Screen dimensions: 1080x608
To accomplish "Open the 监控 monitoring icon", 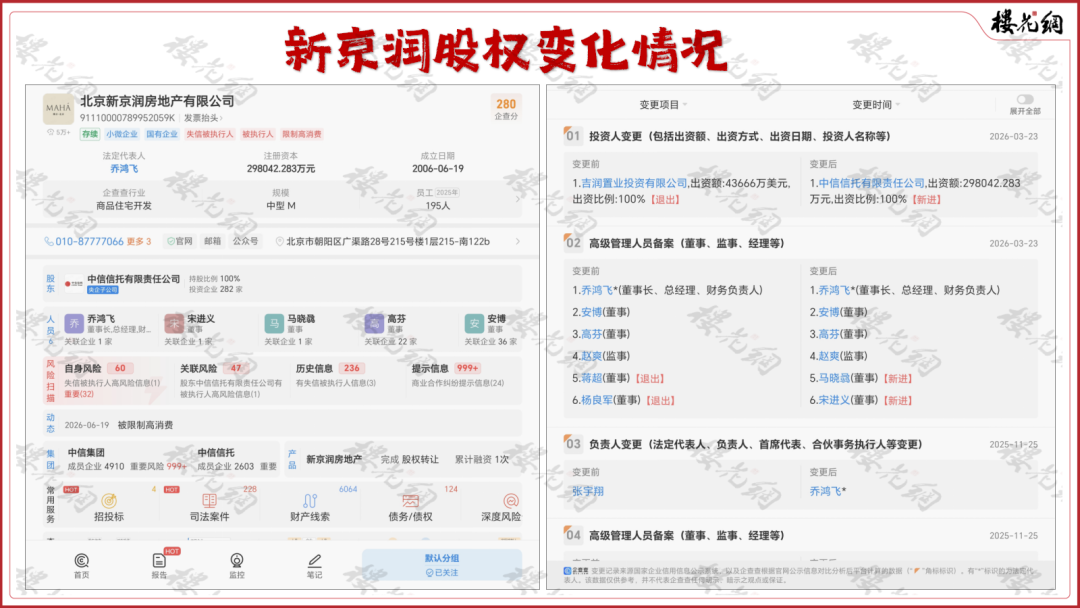I will 237,565.
